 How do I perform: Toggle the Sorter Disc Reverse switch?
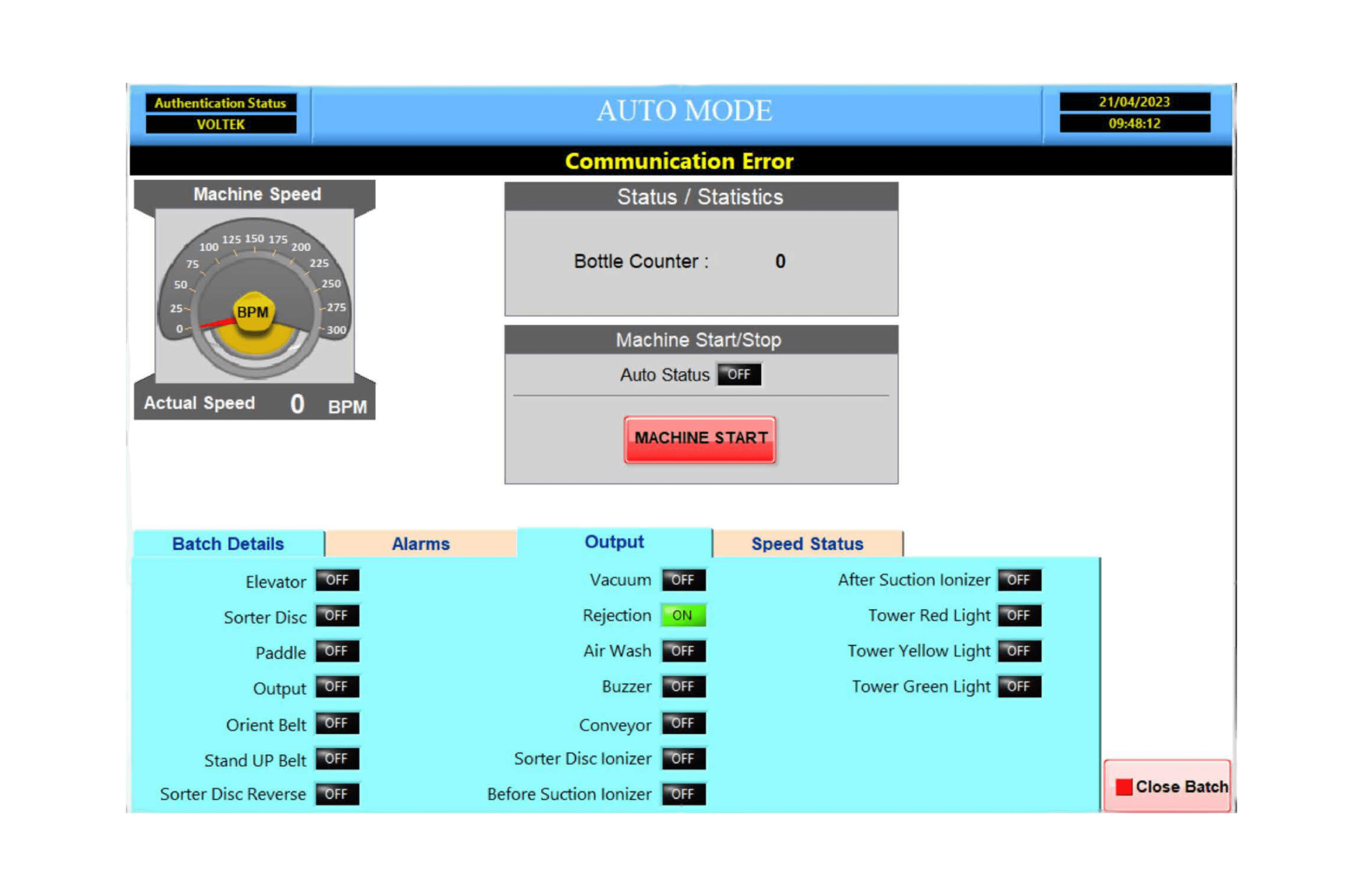(x=337, y=794)
